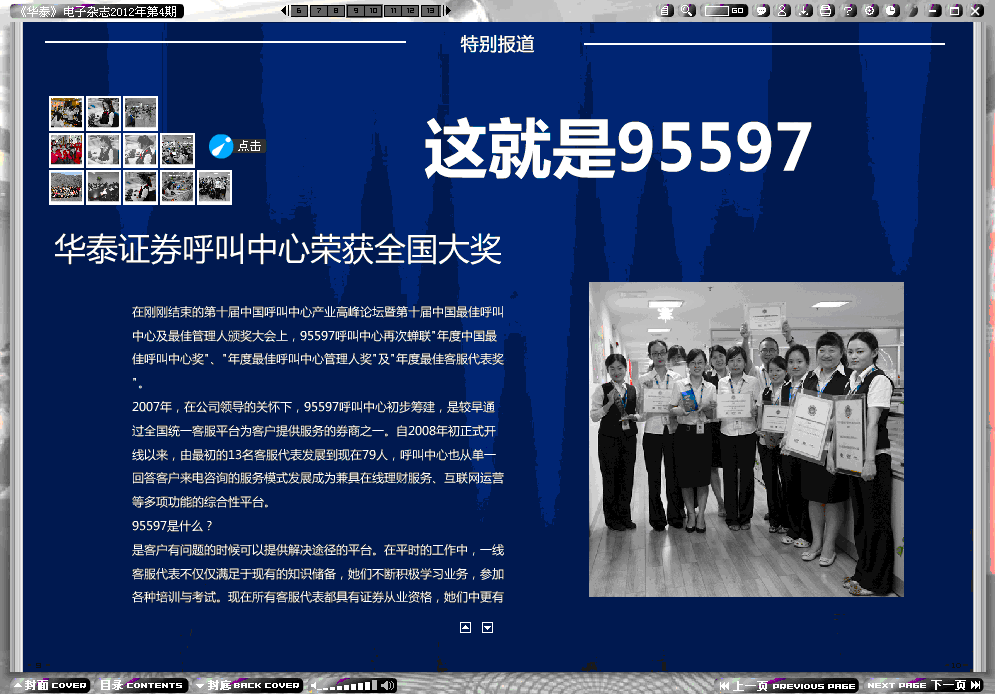Click the first photo thumbnail in the grid
Screen dimensions: 995x694
[66, 112]
